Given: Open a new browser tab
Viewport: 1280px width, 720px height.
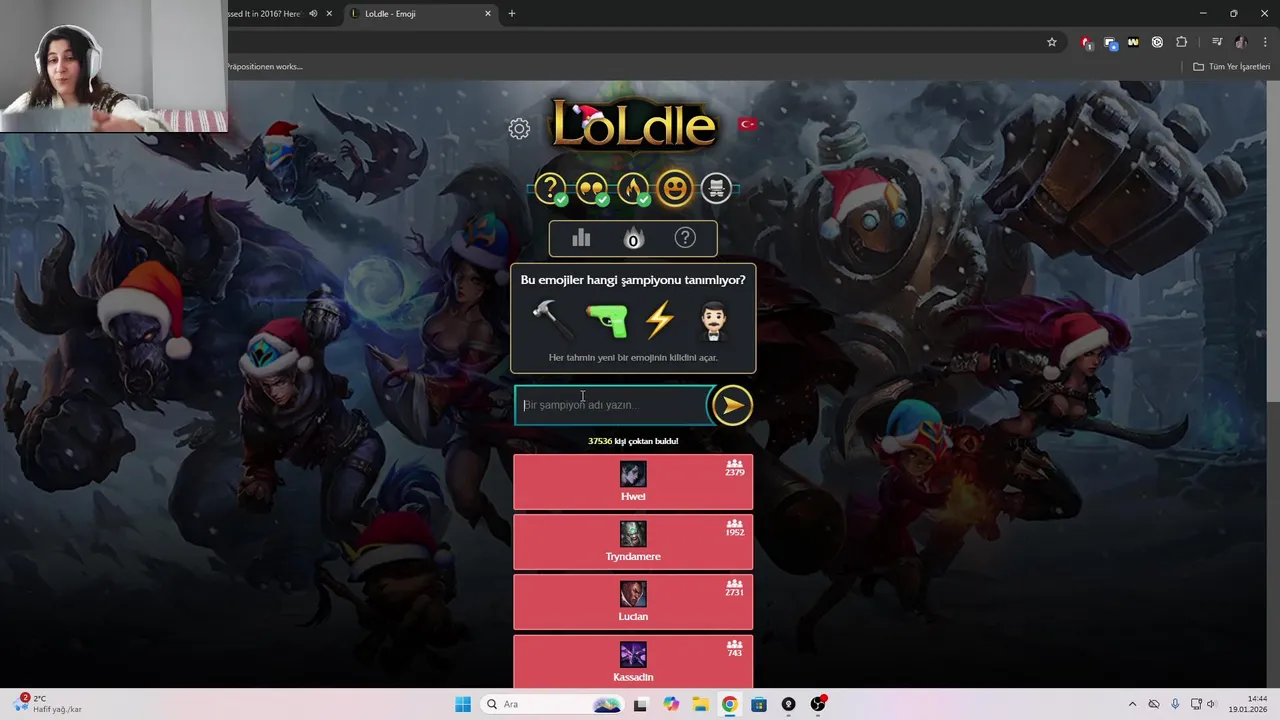Looking at the screenshot, I should (x=512, y=14).
